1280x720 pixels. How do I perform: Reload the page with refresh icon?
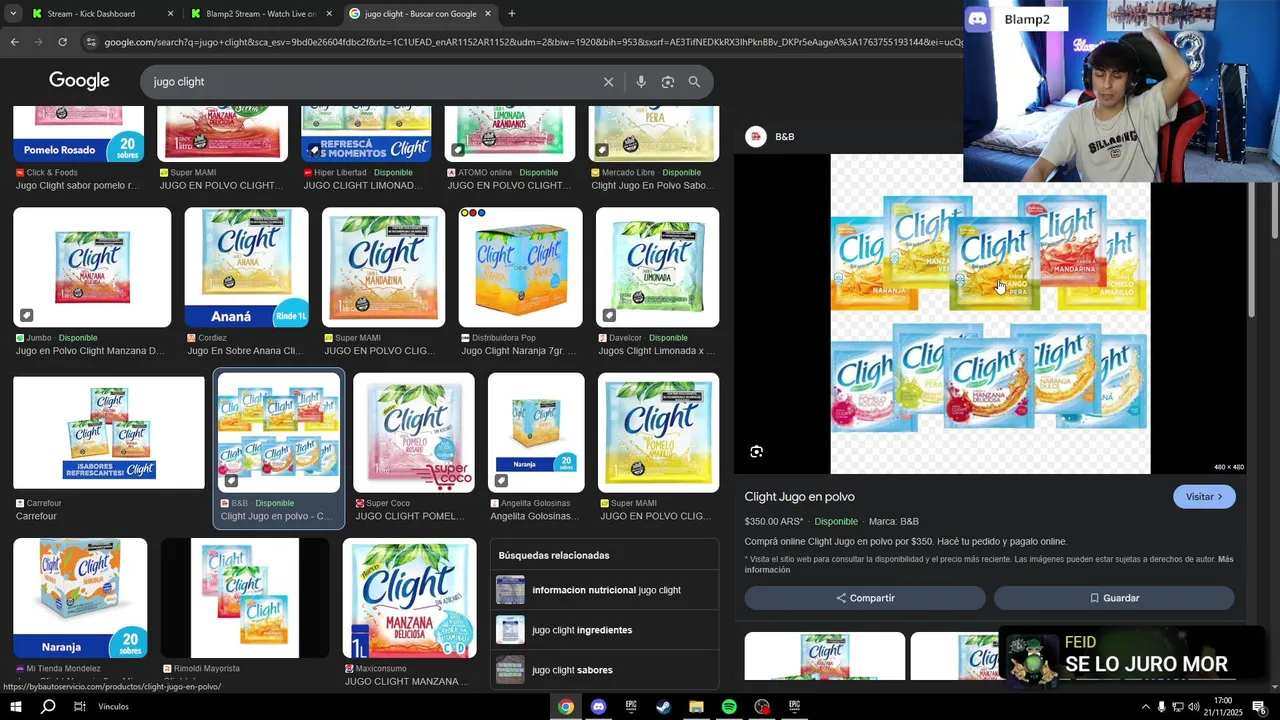coord(62,42)
